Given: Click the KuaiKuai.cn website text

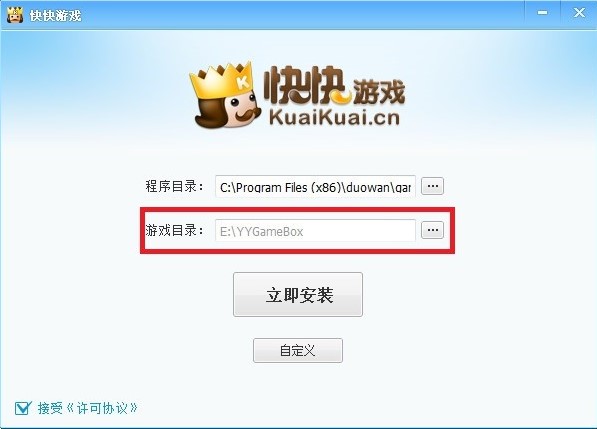Looking at the screenshot, I should coord(335,118).
